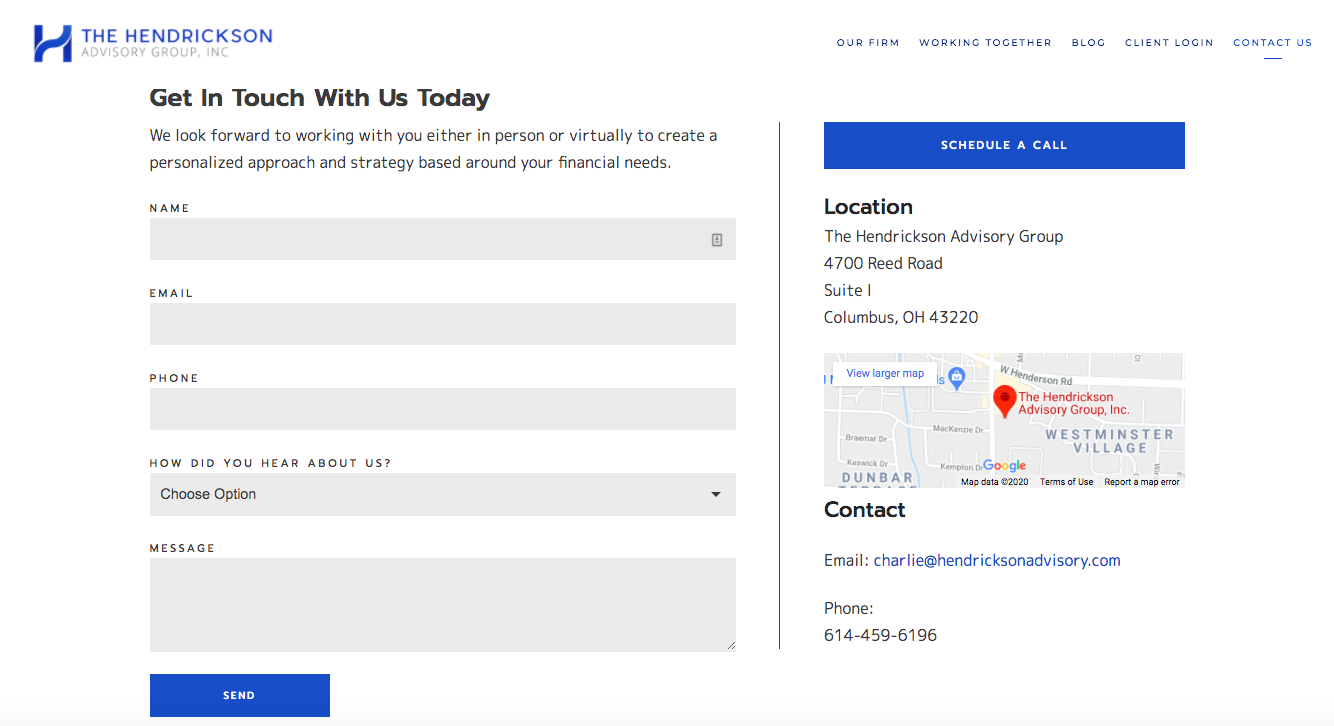Focus the Email input field
Image resolution: width=1334 pixels, height=726 pixels.
pos(443,324)
